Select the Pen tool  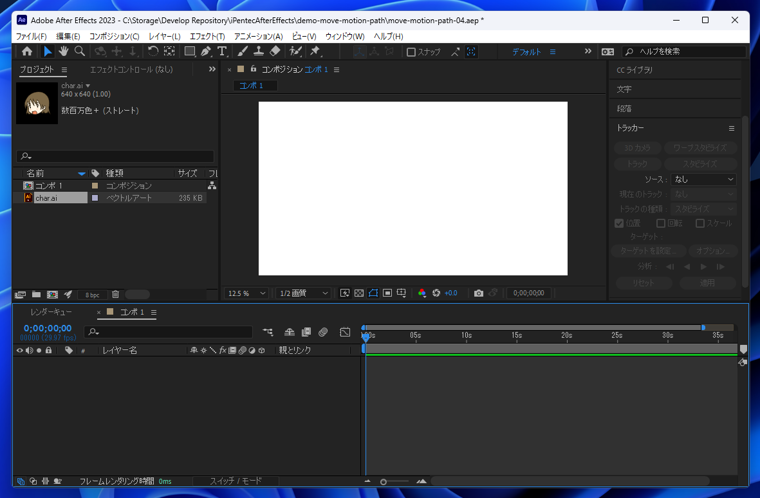206,52
